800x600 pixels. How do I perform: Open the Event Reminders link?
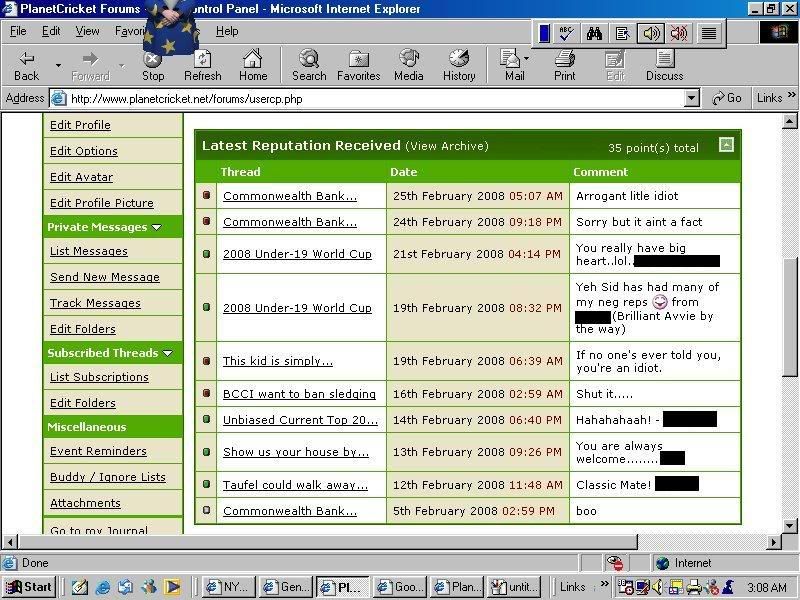98,451
